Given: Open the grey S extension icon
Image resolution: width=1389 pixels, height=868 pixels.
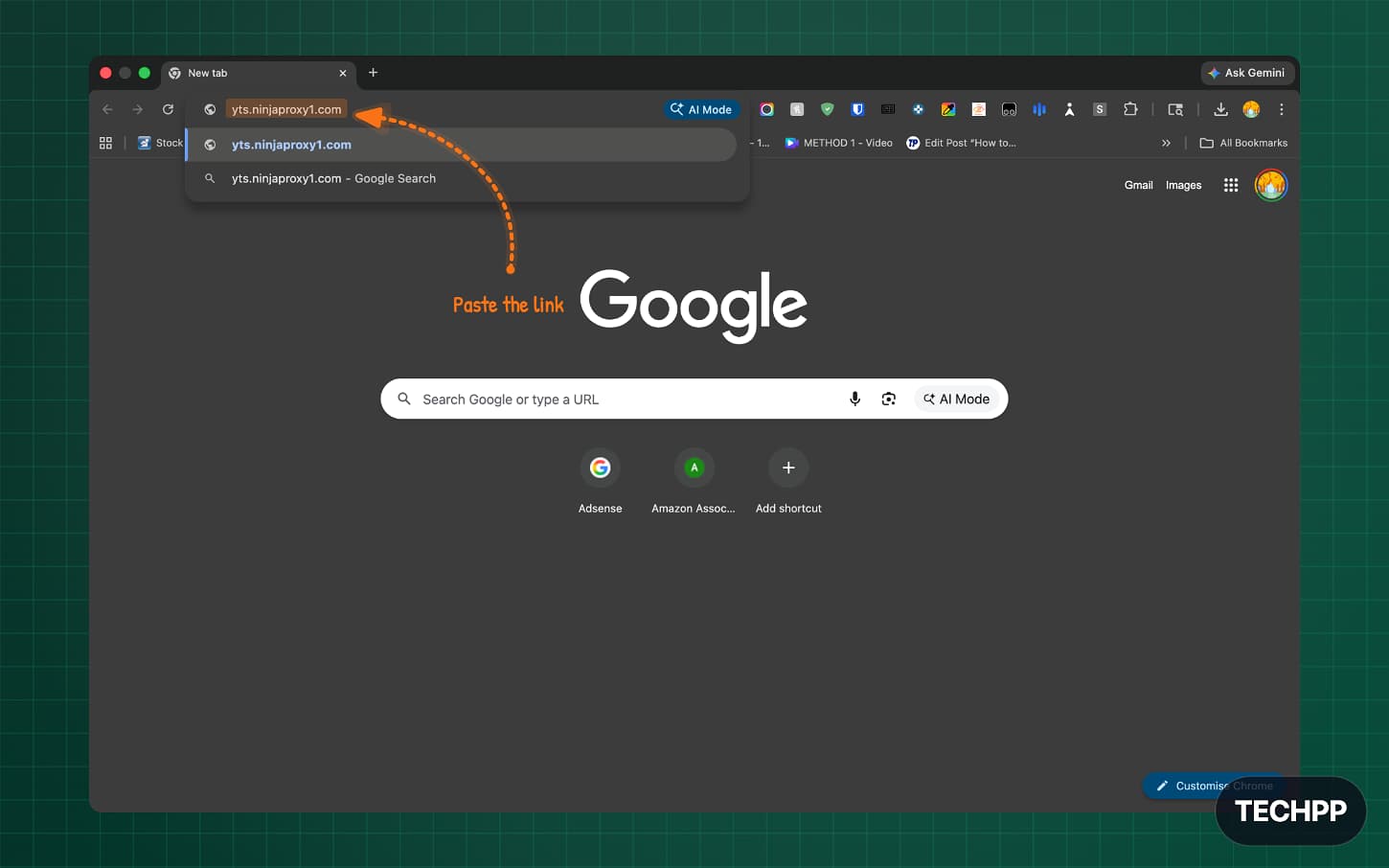Looking at the screenshot, I should click(1100, 109).
